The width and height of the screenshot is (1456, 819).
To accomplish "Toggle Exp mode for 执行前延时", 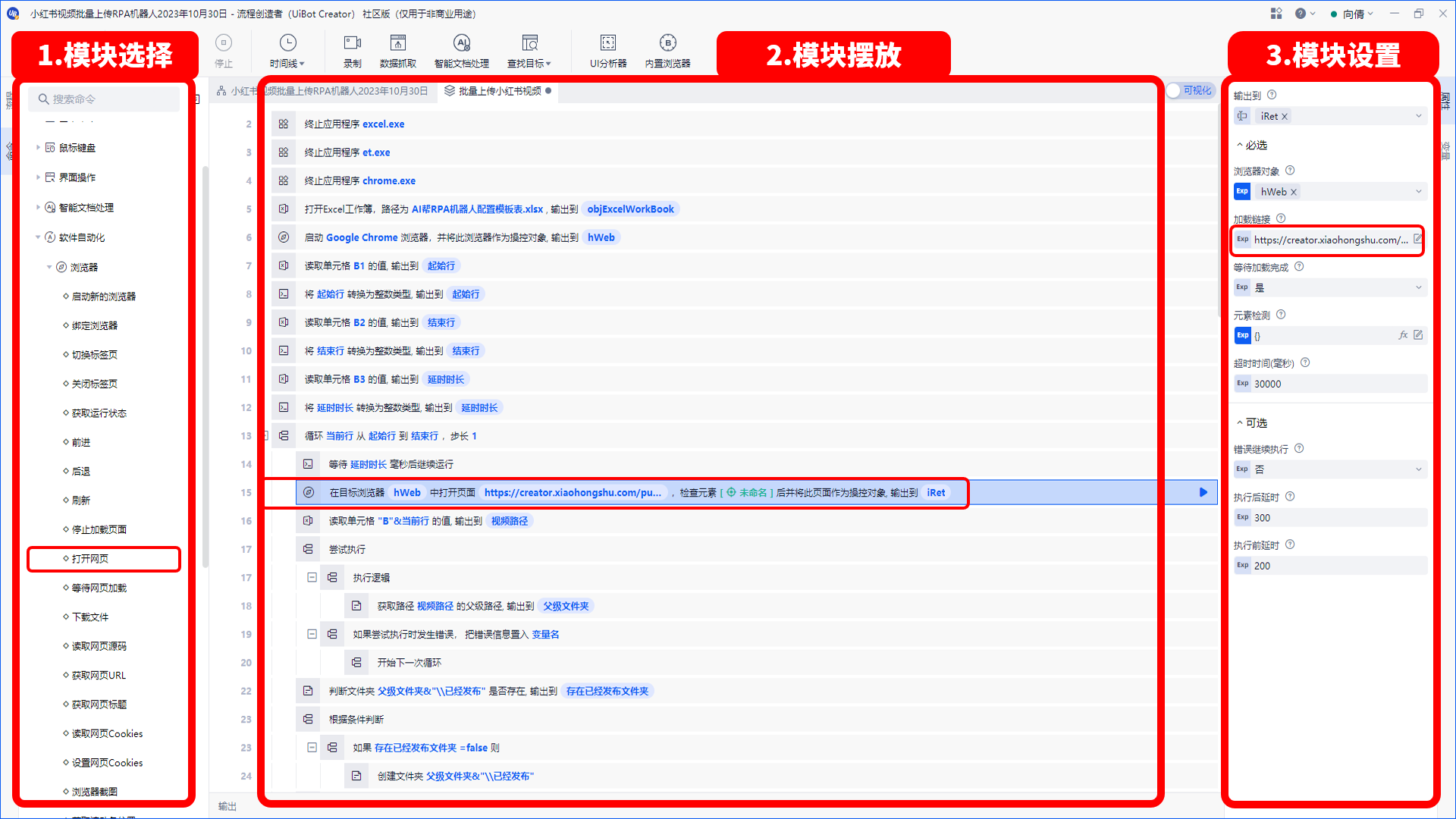I will [x=1242, y=565].
